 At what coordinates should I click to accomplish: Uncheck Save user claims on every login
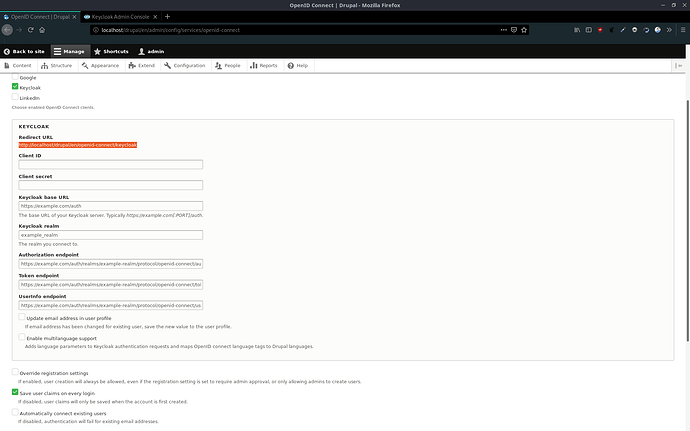pos(15,392)
